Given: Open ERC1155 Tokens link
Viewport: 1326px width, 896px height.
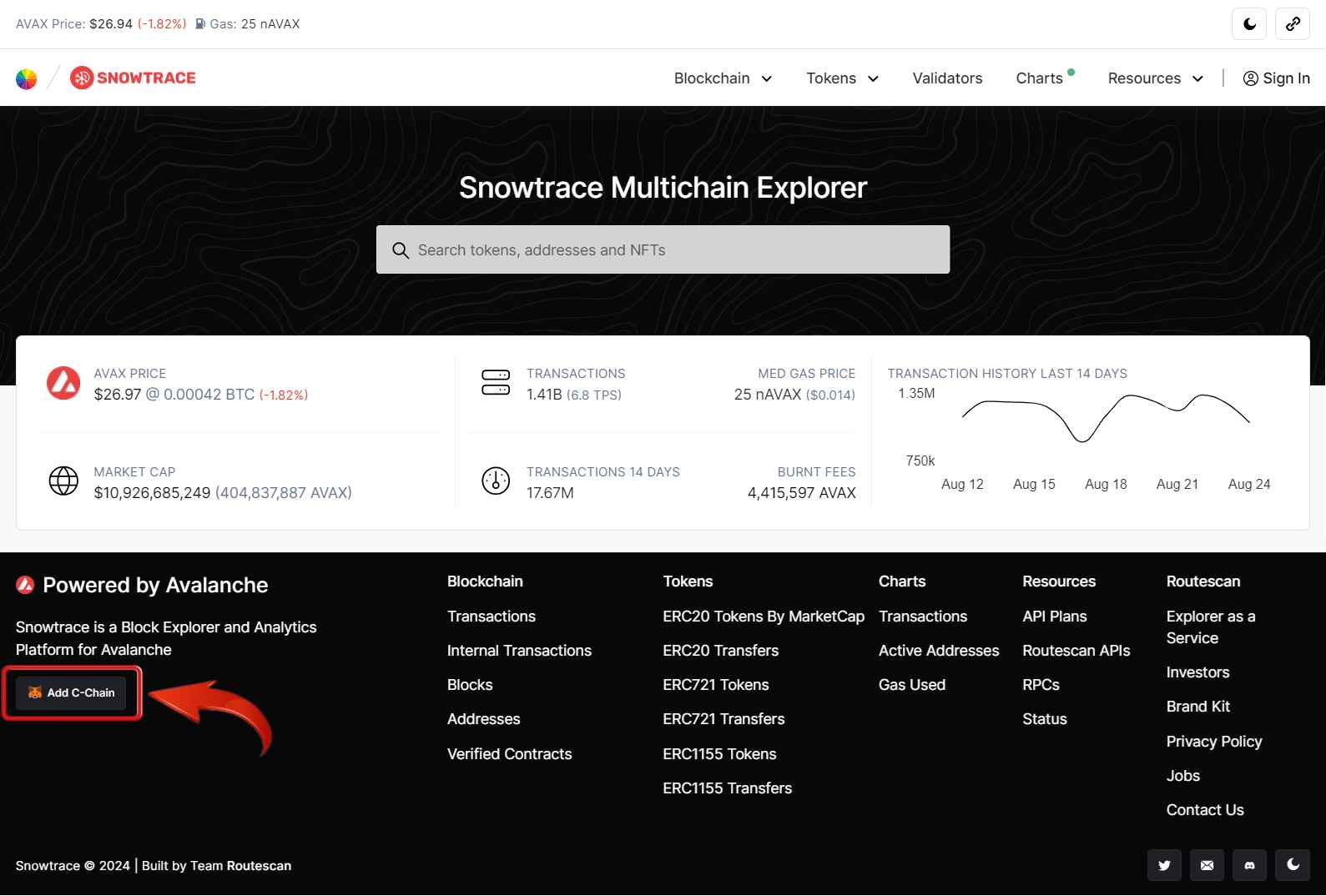Looking at the screenshot, I should [719, 754].
